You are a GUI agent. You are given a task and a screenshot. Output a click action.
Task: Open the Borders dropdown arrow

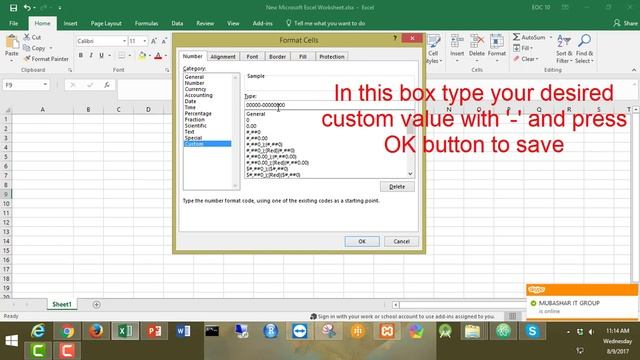pyautogui.click(x=130, y=56)
